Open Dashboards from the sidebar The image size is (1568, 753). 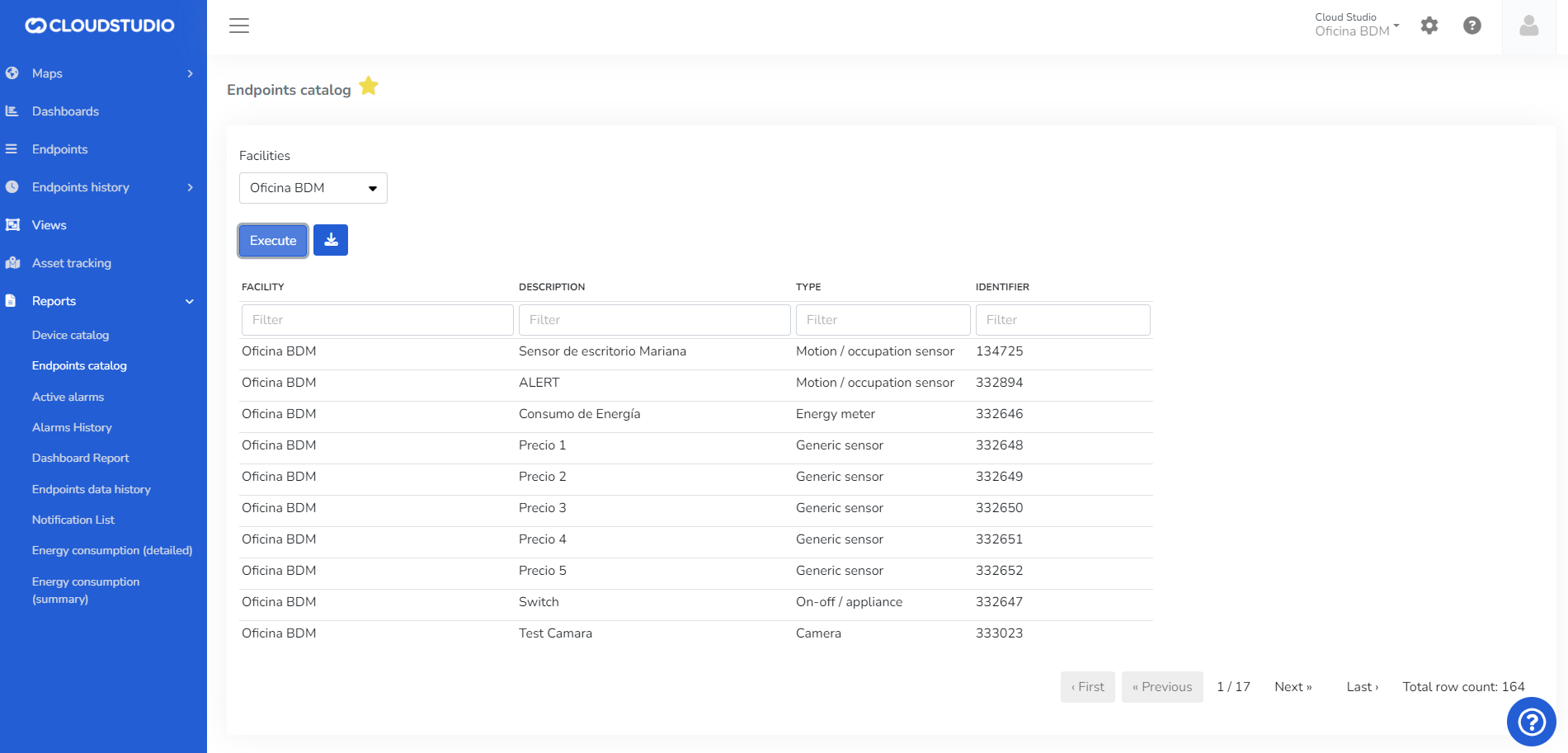pos(65,111)
